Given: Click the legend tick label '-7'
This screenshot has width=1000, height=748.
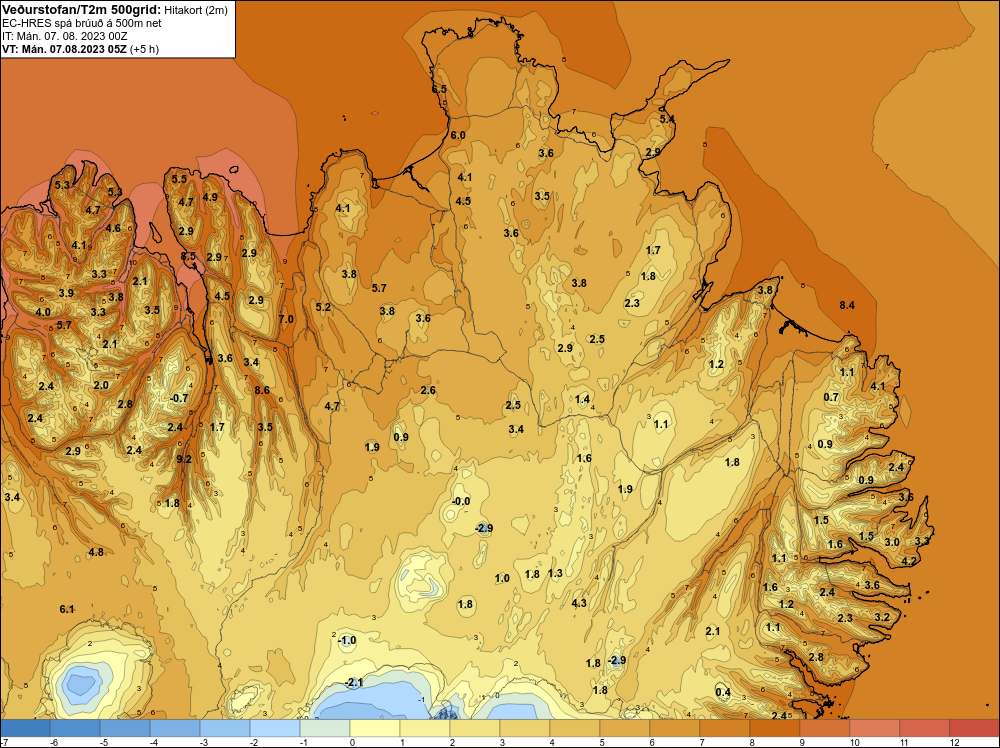Looking at the screenshot, I should (x=4, y=743).
